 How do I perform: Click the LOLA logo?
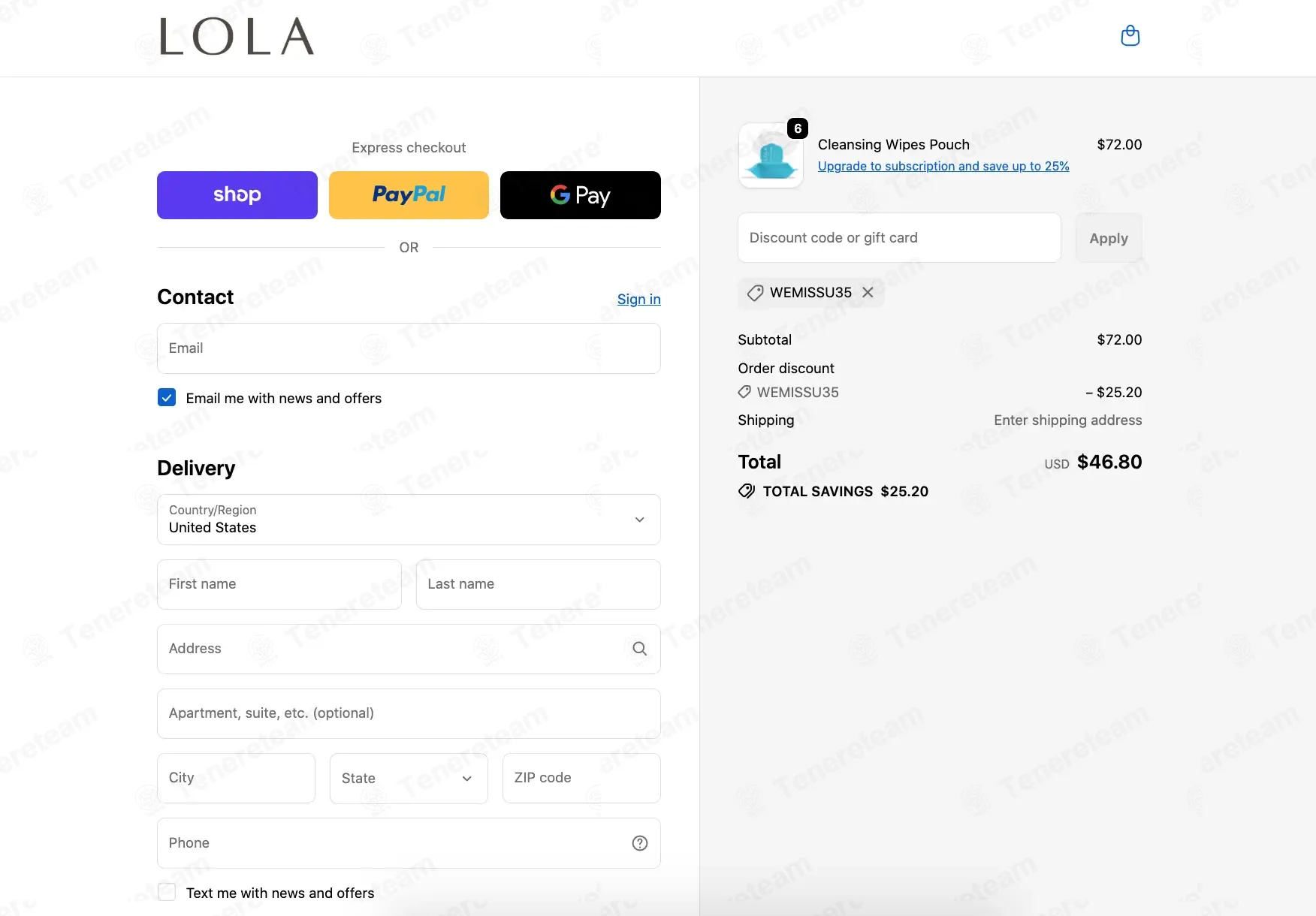tap(237, 37)
